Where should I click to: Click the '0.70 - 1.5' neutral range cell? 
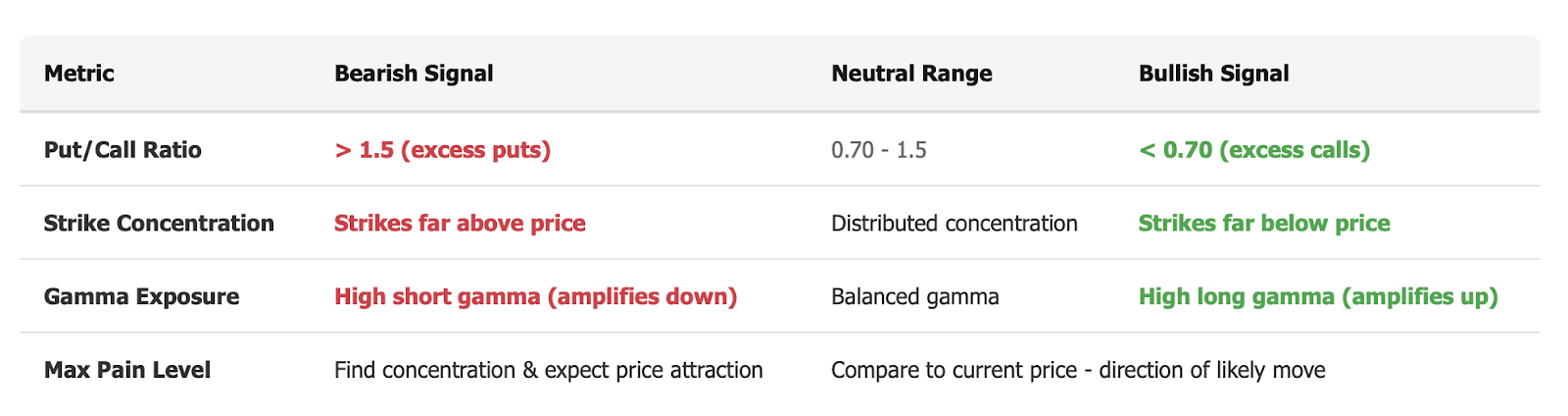point(879,150)
